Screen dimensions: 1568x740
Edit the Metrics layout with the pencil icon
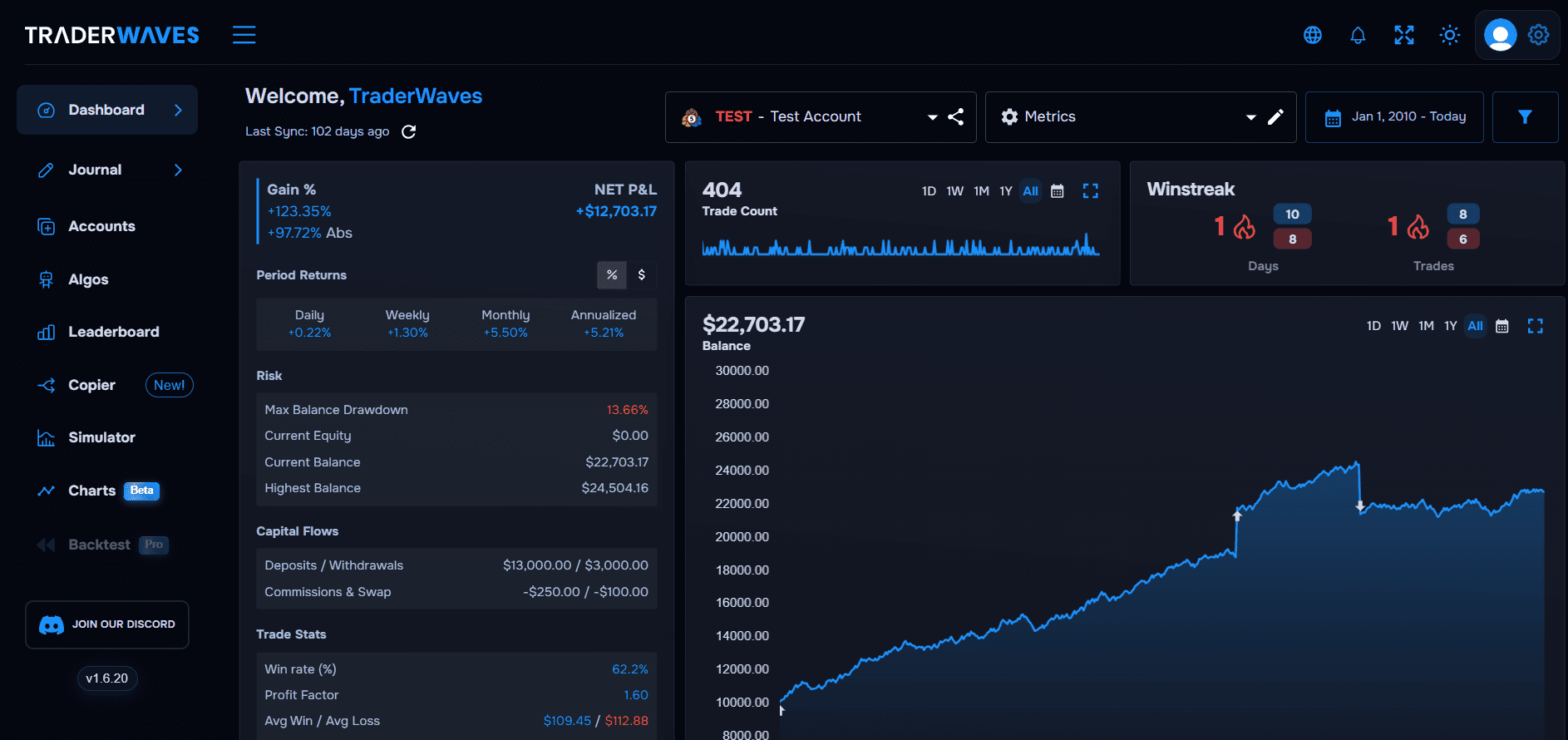pos(1275,117)
